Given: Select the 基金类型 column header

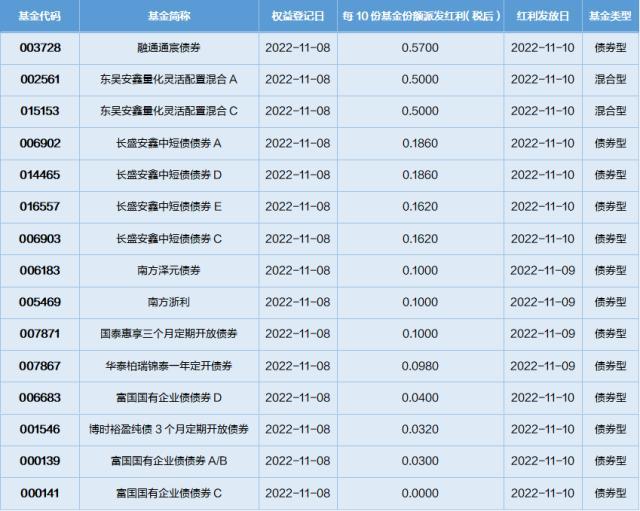Looking at the screenshot, I should (x=611, y=16).
